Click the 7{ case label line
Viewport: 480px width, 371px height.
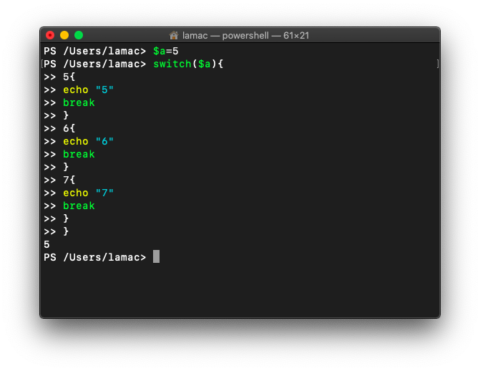pyautogui.click(x=69, y=180)
